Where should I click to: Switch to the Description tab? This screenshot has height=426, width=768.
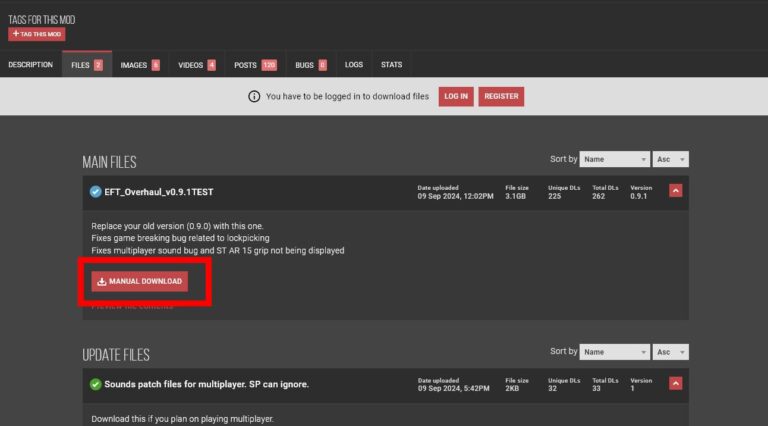[31, 65]
